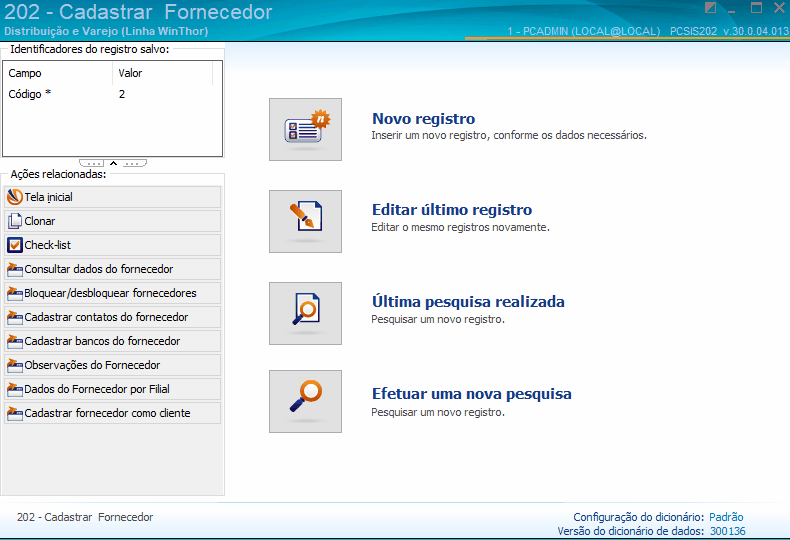790x540 pixels.
Task: Open Dados do Fornecedor por Filial
Action: [x=113, y=389]
